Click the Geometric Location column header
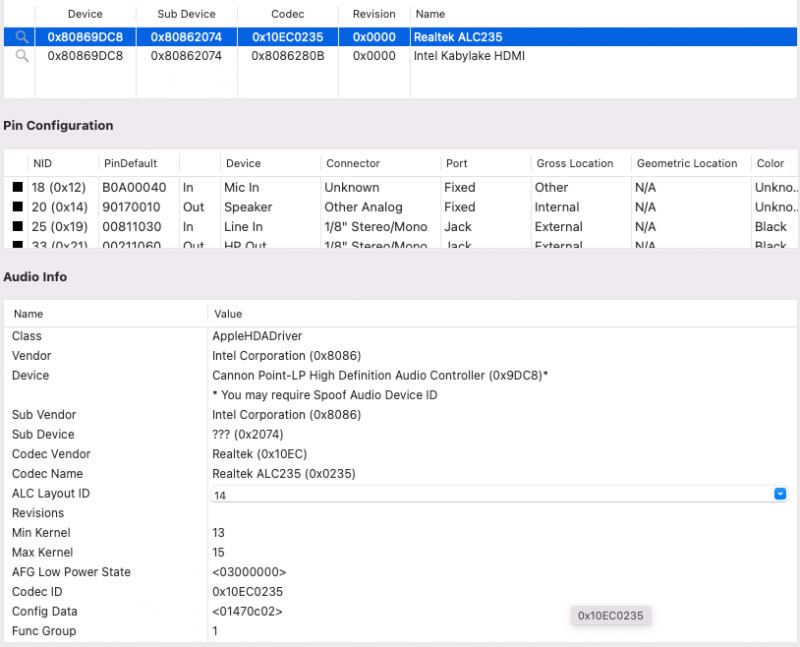 (x=686, y=163)
